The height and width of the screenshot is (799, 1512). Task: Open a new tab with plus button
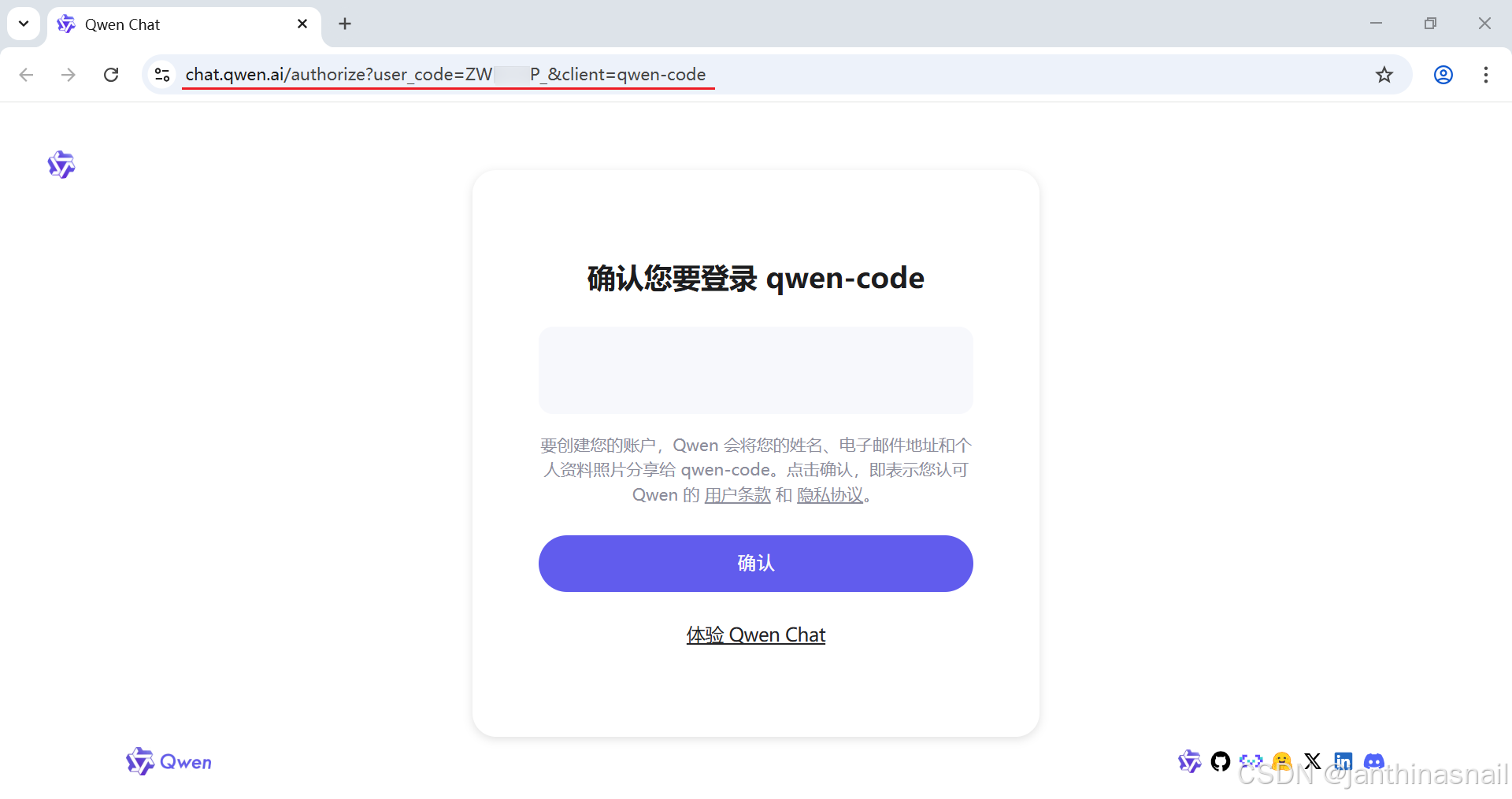[345, 24]
